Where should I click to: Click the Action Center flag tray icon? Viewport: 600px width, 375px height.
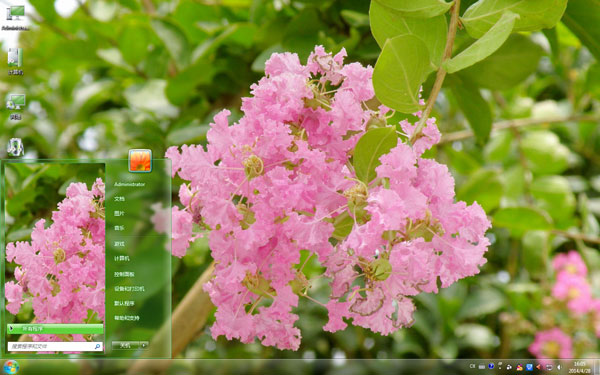(x=500, y=365)
